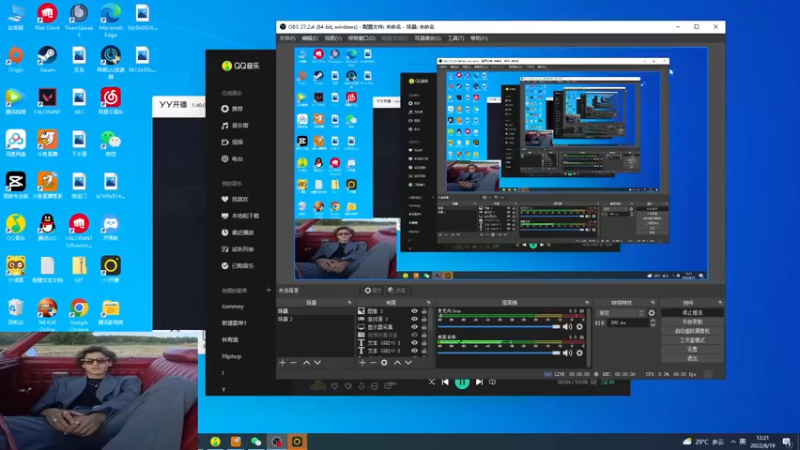Open OBS 停靠窗口(D) menu

(x=361, y=38)
